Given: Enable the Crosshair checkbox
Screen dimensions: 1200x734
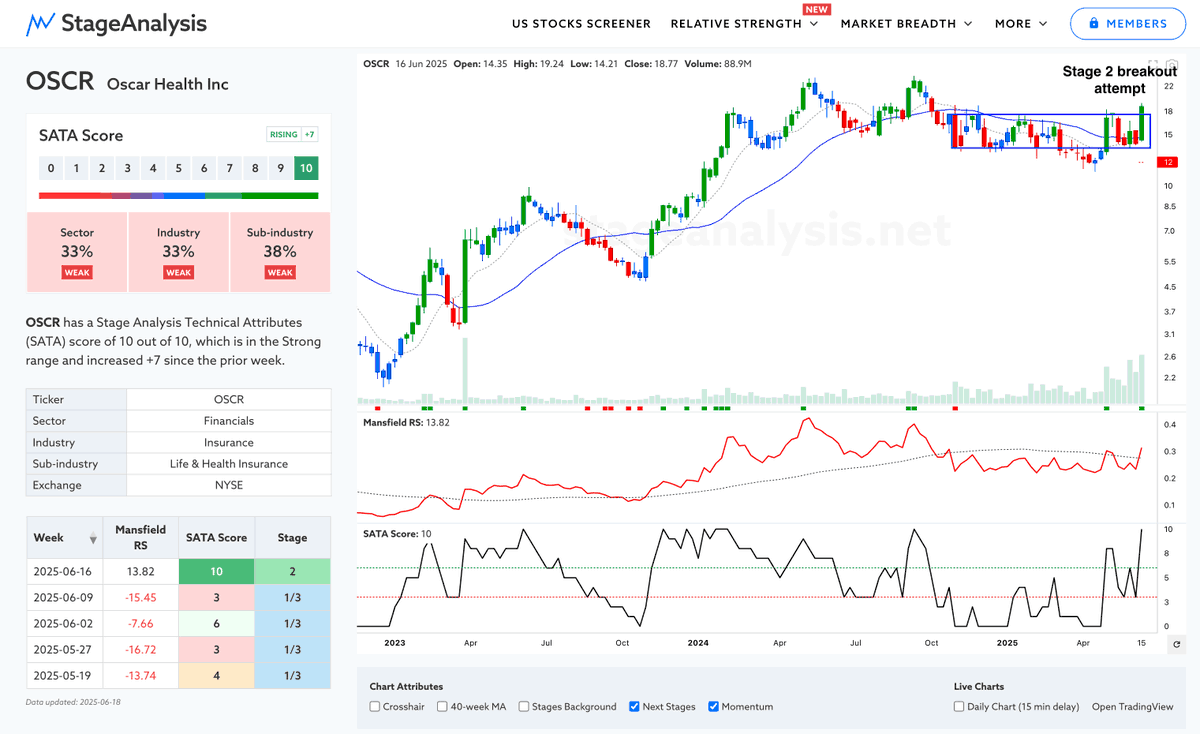Looking at the screenshot, I should pos(375,706).
